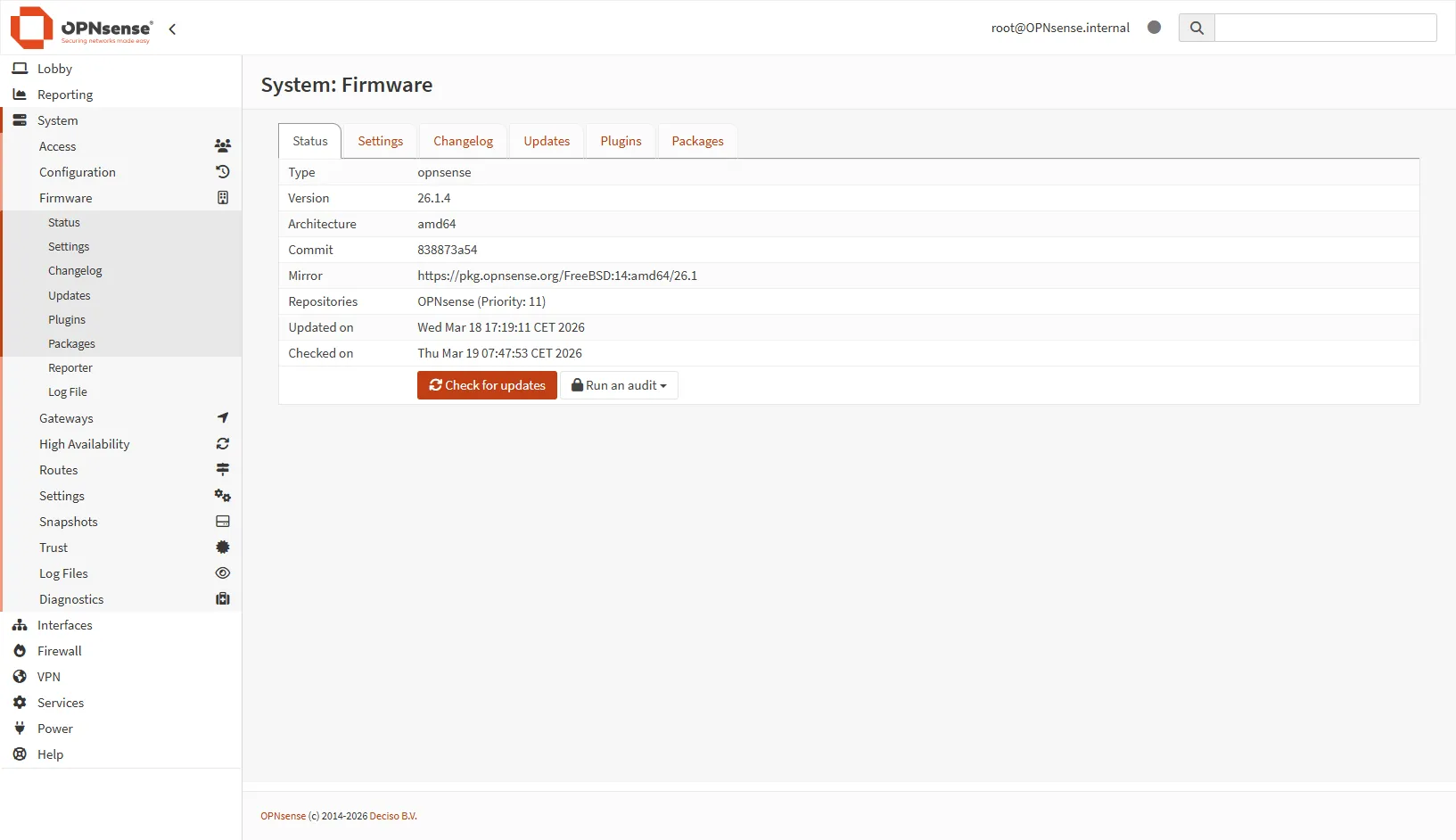This screenshot has height=840, width=1456.
Task: Collapse sidebar using the chevron toggle
Action: (x=172, y=29)
